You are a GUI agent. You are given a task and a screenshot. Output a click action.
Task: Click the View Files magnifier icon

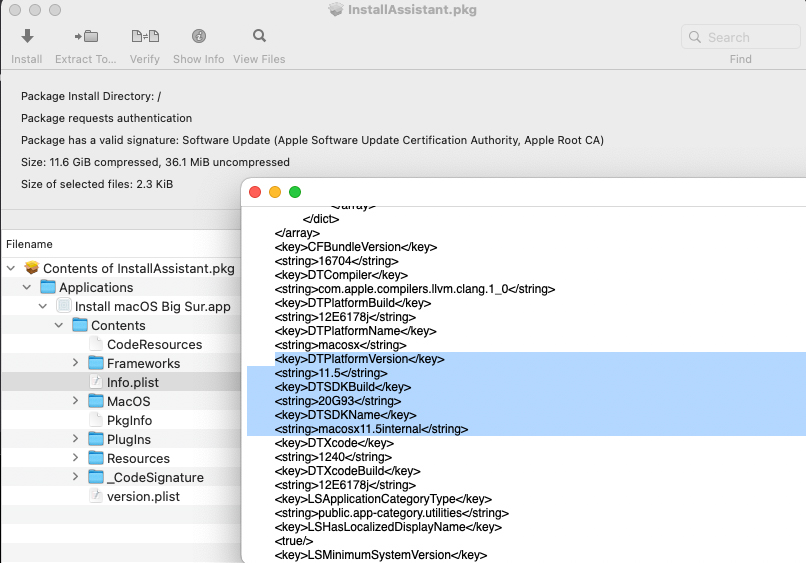click(259, 36)
